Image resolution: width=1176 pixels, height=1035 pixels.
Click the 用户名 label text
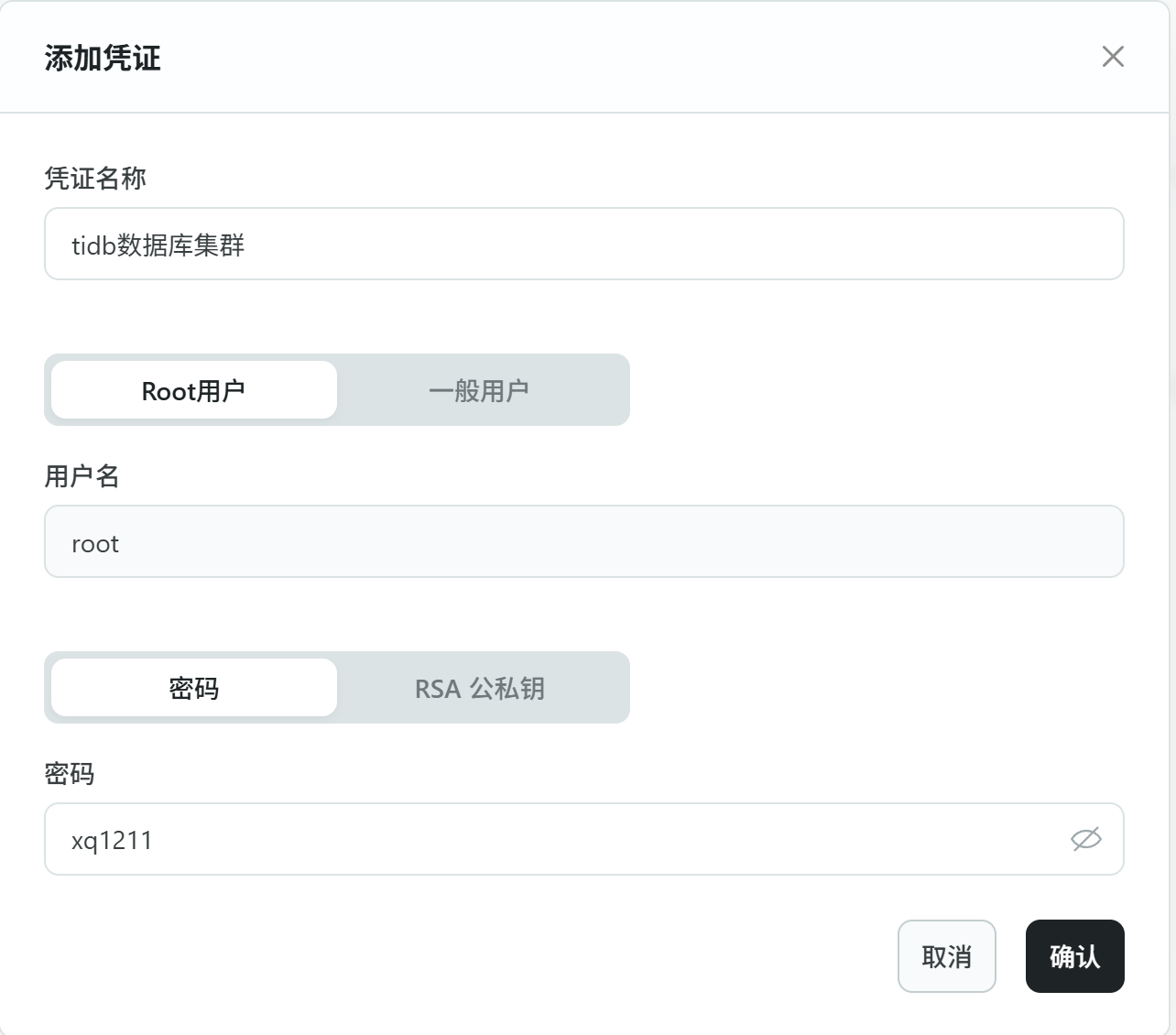pos(82,476)
